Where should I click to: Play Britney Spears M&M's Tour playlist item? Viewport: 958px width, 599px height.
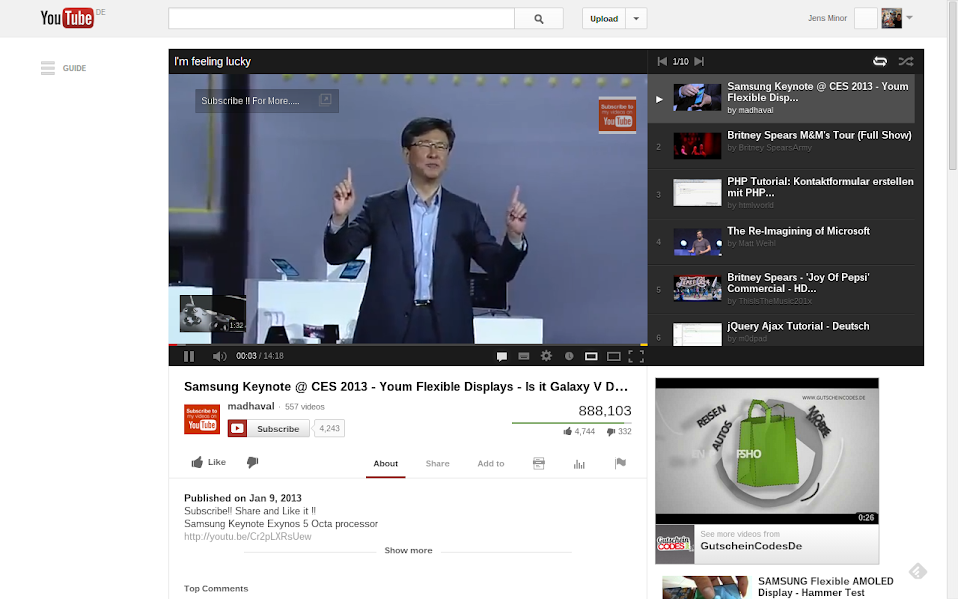coord(781,145)
